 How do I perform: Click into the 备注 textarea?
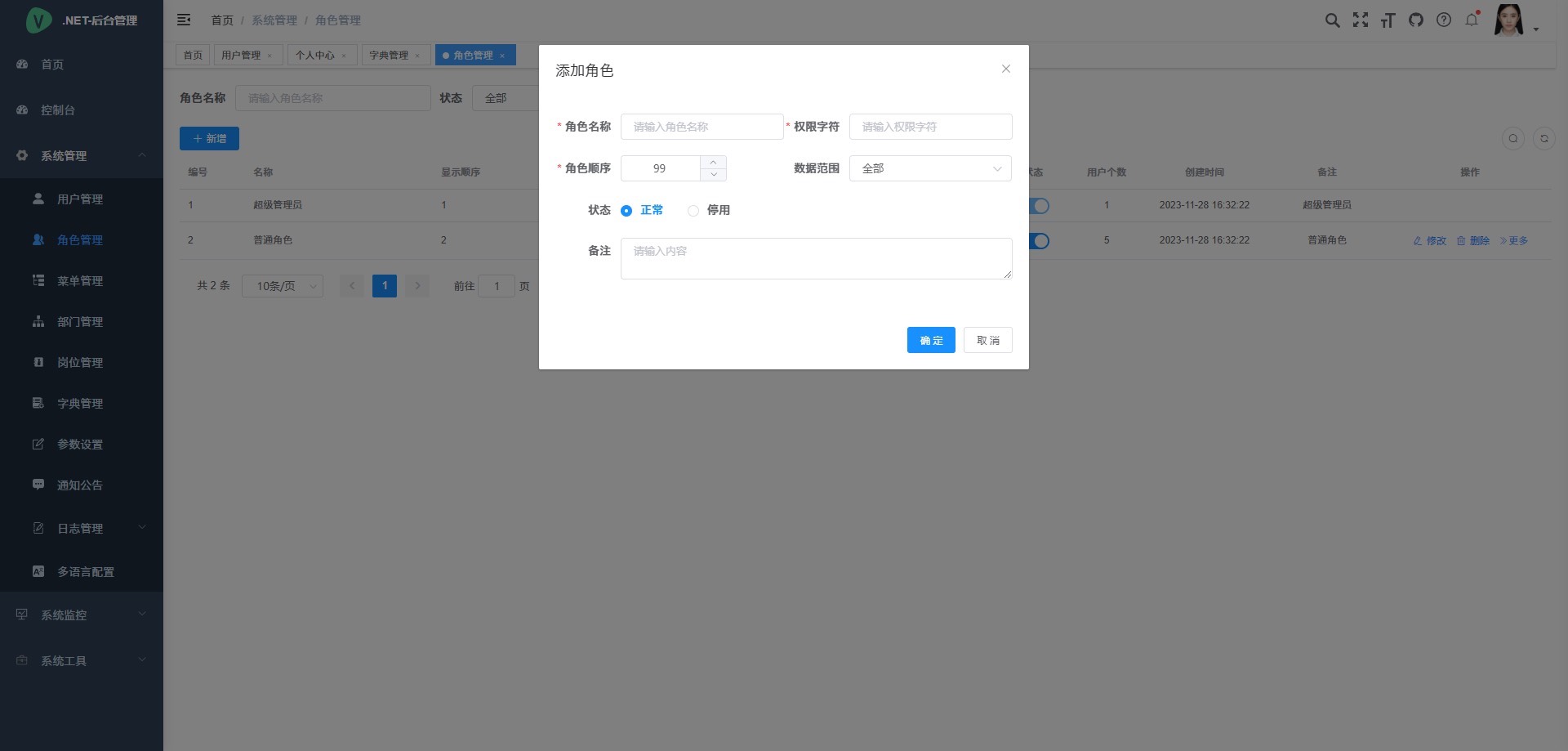817,258
